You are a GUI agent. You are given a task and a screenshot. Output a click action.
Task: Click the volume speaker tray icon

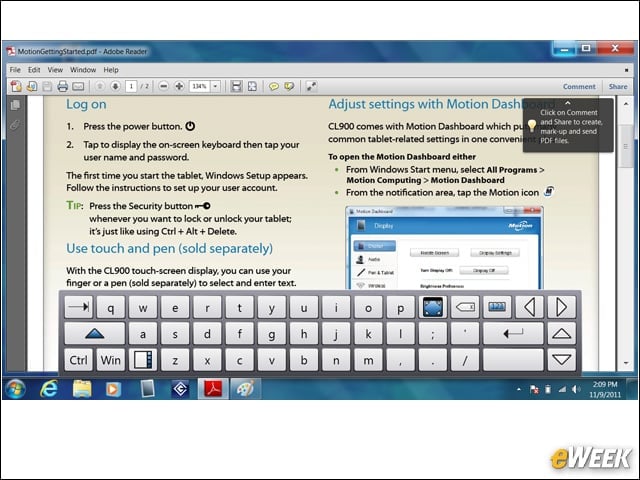576,389
